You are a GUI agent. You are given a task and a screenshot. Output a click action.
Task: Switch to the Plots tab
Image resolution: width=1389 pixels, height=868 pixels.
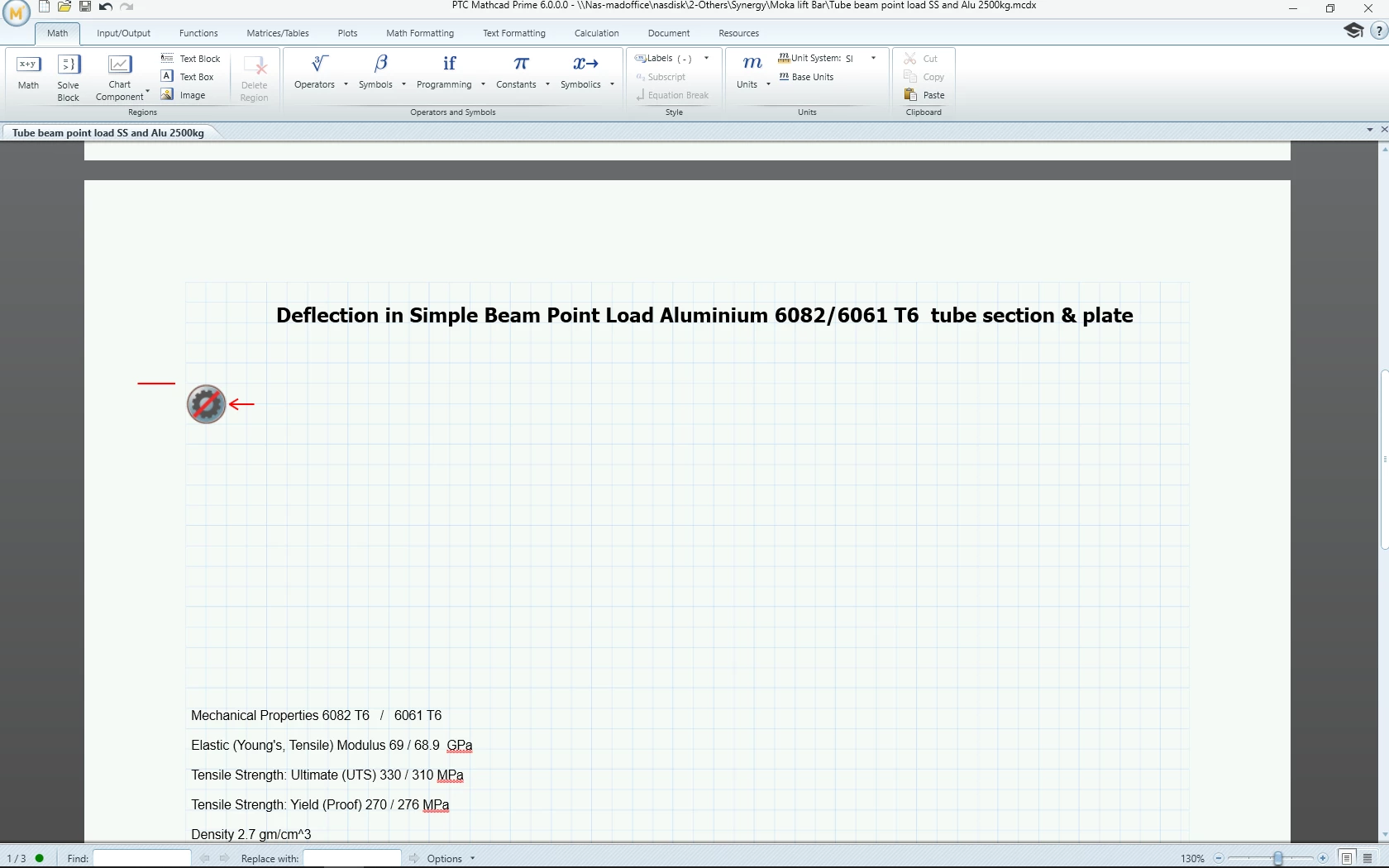tap(348, 33)
